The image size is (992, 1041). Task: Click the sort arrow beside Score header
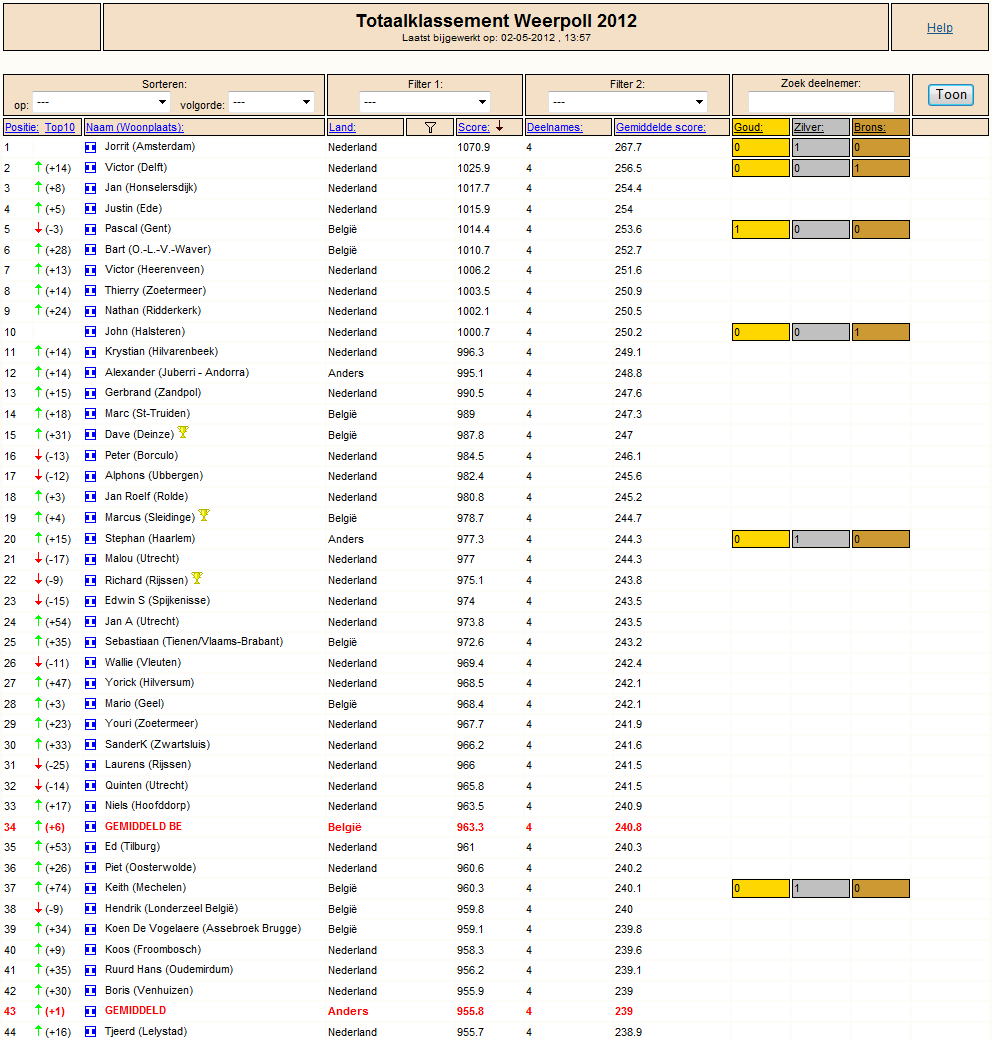pyautogui.click(x=499, y=126)
